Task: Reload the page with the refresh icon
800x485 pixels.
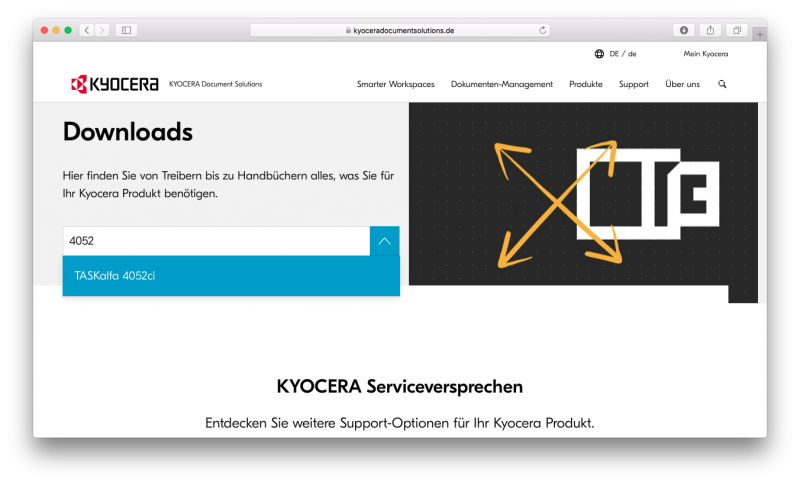Action: (x=542, y=30)
